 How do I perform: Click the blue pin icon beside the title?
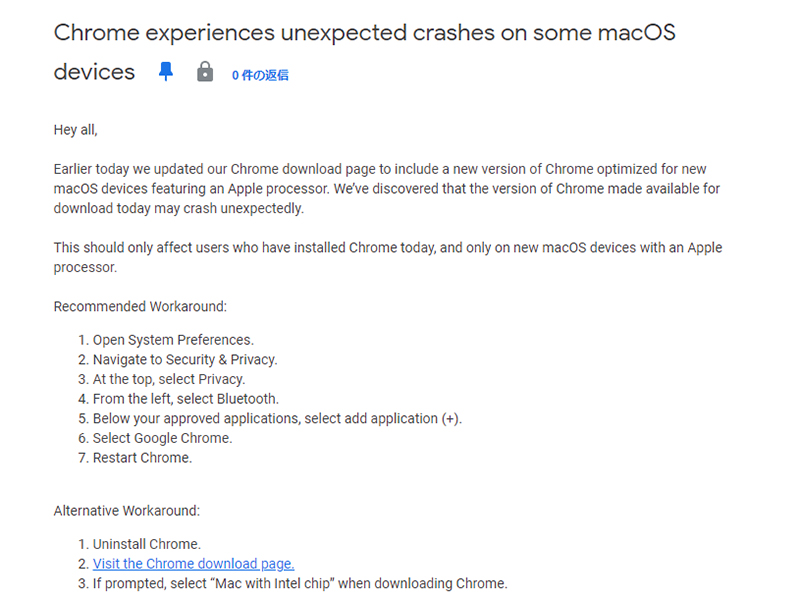coord(166,72)
